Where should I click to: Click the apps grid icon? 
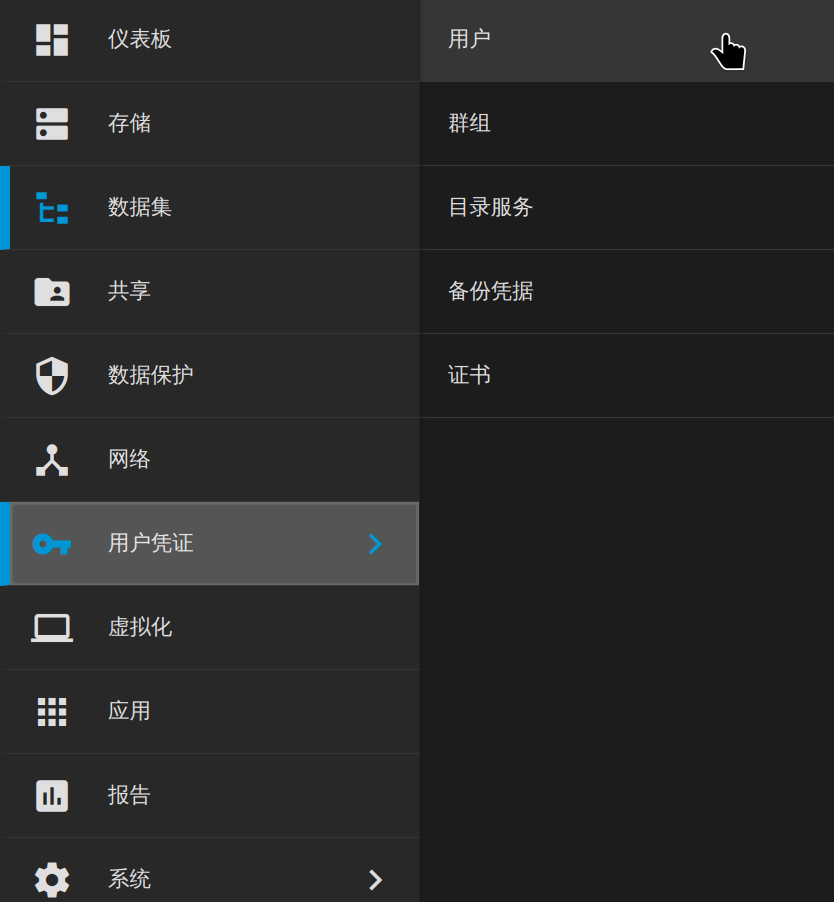tap(52, 712)
